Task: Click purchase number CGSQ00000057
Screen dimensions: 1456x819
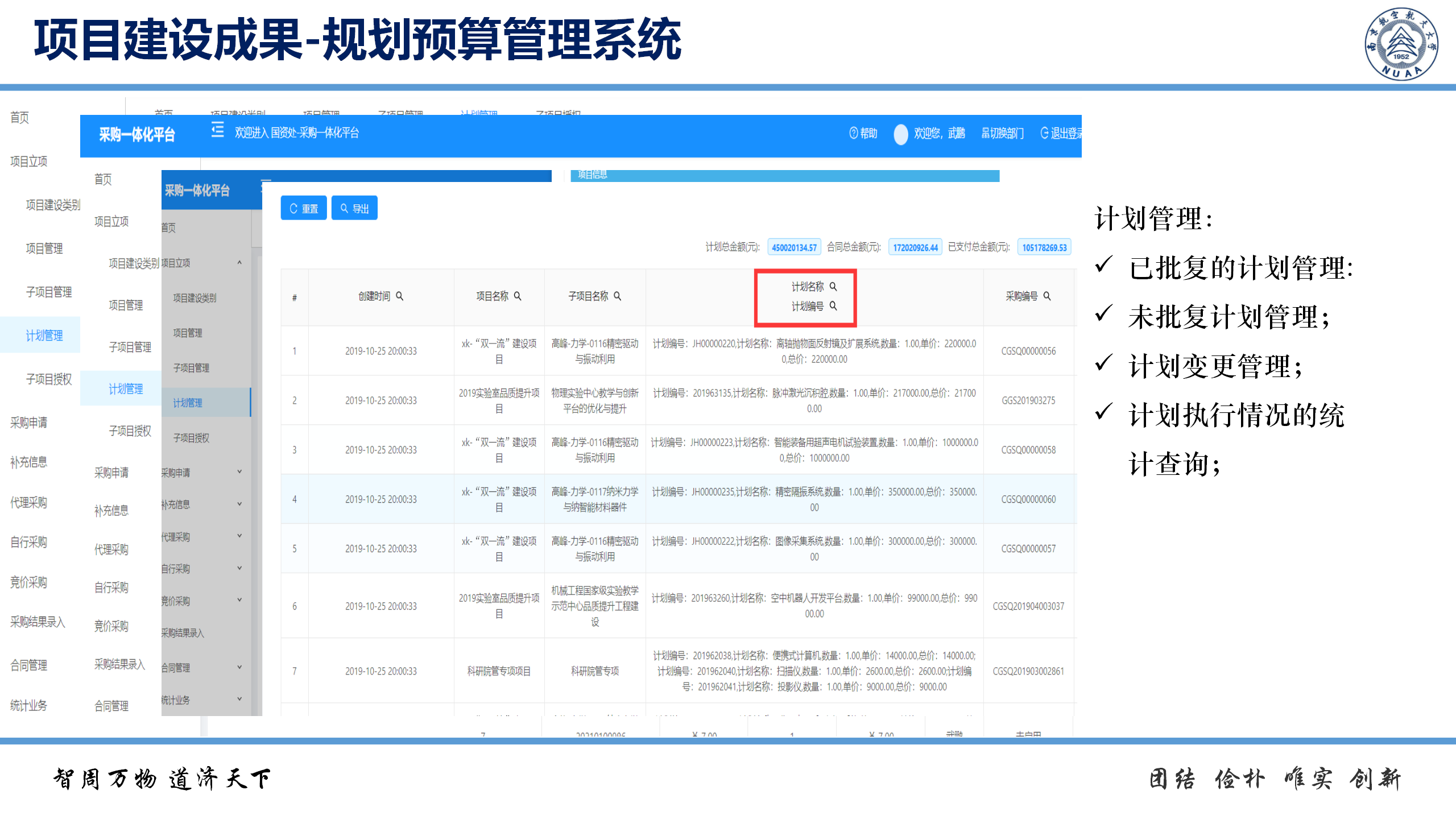Action: coord(1028,549)
